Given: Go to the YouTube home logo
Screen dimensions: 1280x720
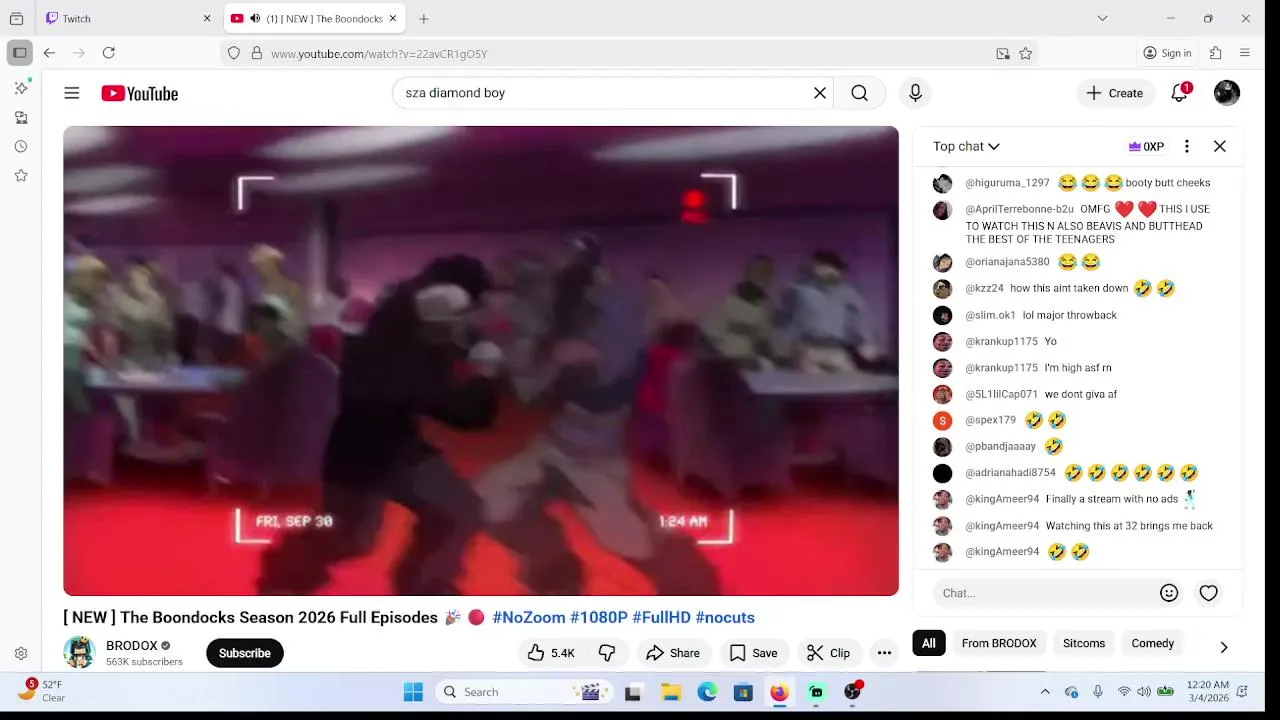Looking at the screenshot, I should click(139, 93).
